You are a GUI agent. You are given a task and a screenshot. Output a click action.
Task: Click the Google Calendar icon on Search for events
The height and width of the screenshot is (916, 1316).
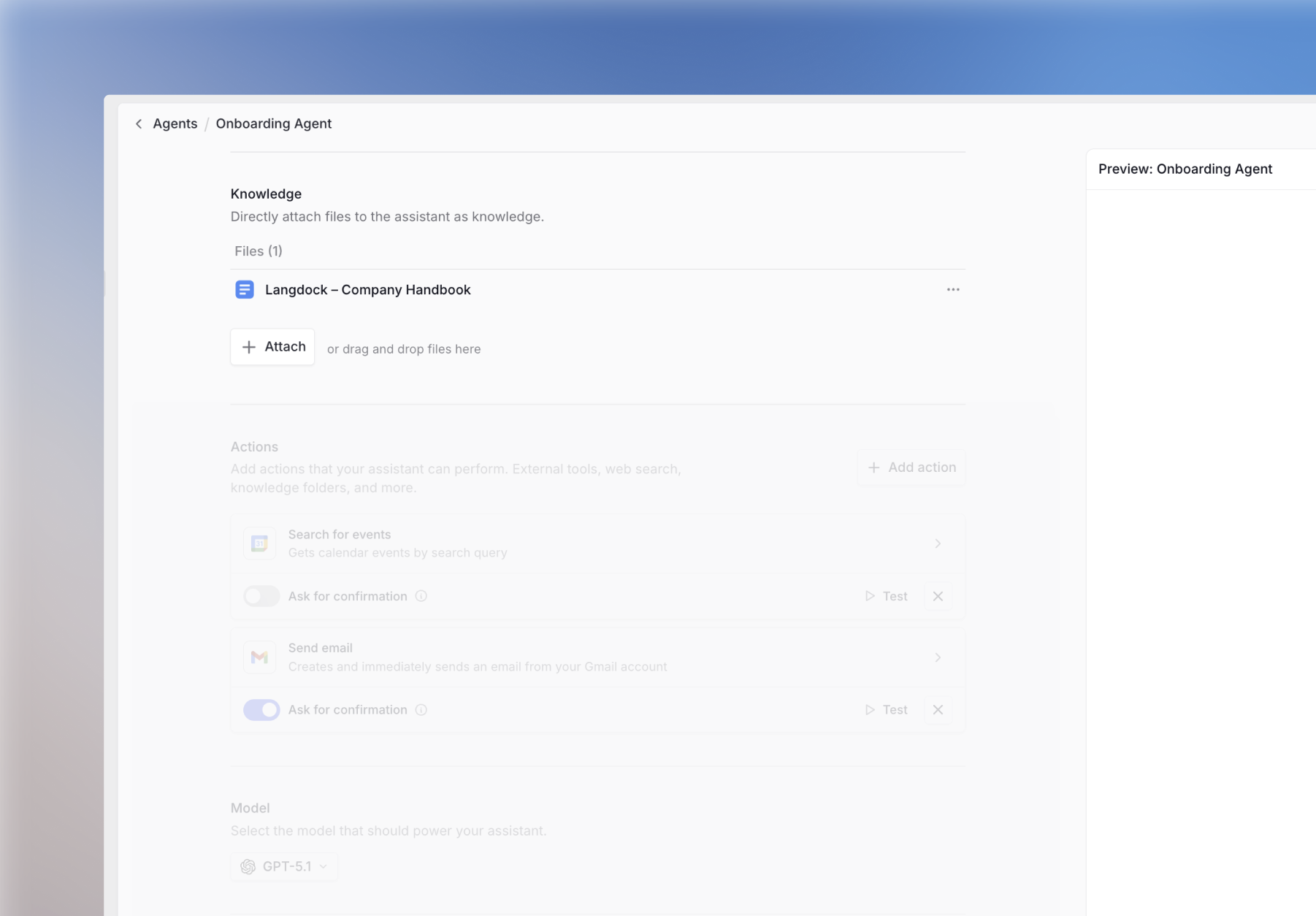coord(259,543)
